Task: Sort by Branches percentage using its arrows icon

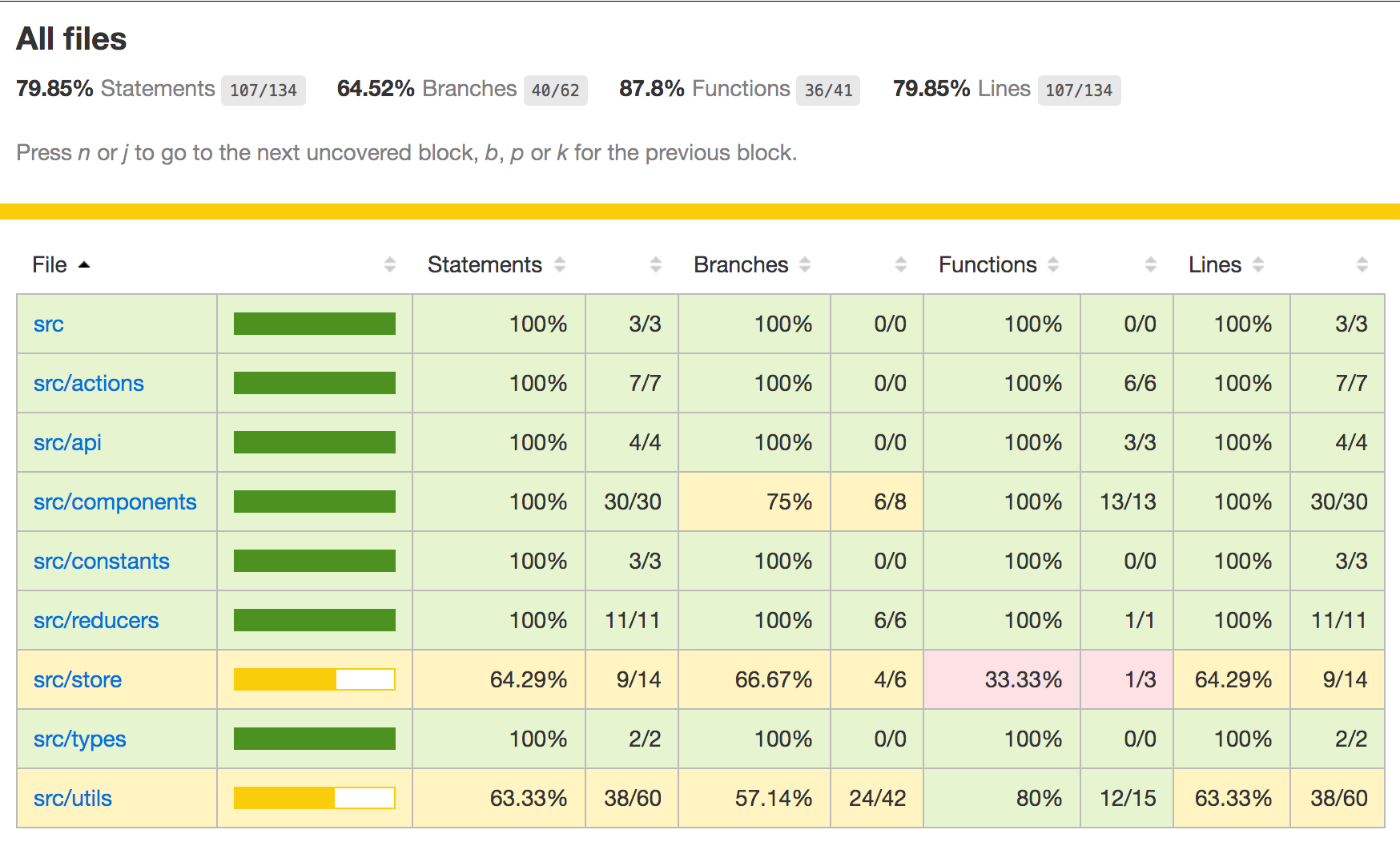Action: tap(805, 265)
